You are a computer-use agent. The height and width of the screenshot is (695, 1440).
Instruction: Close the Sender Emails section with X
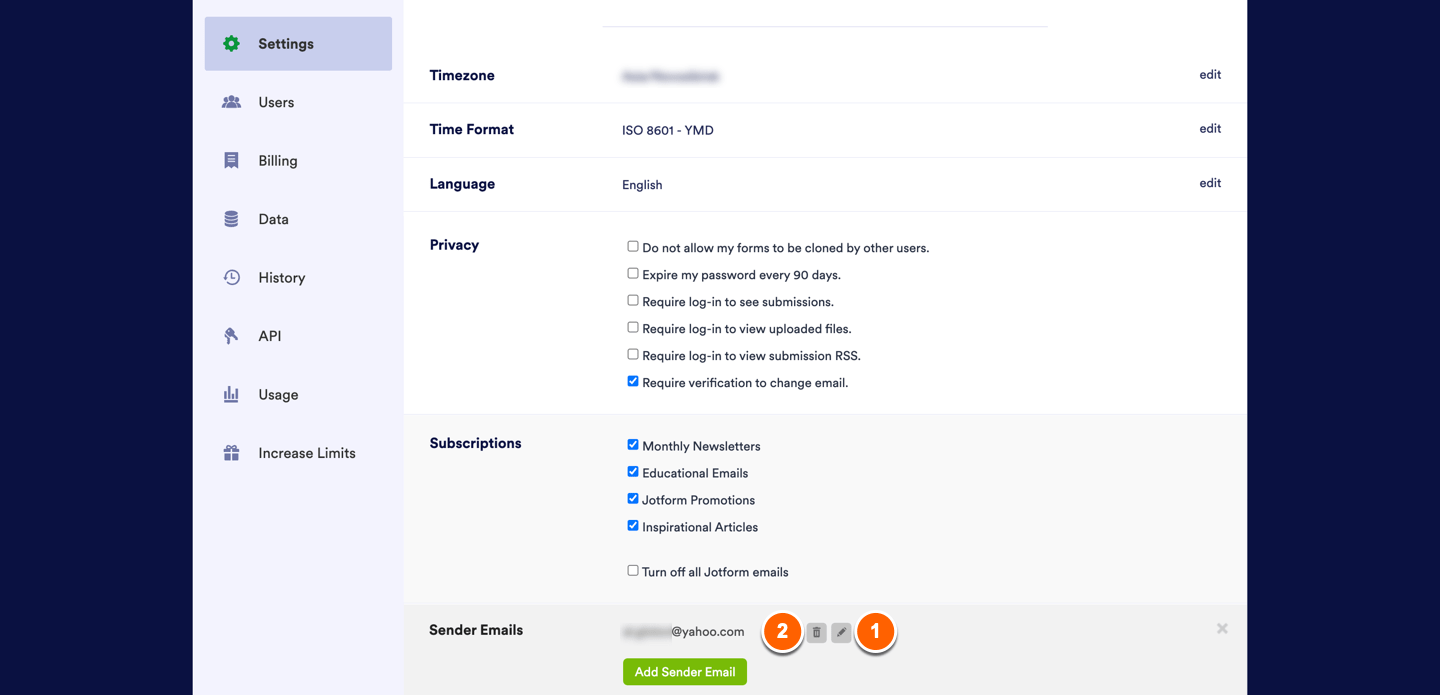(1222, 629)
